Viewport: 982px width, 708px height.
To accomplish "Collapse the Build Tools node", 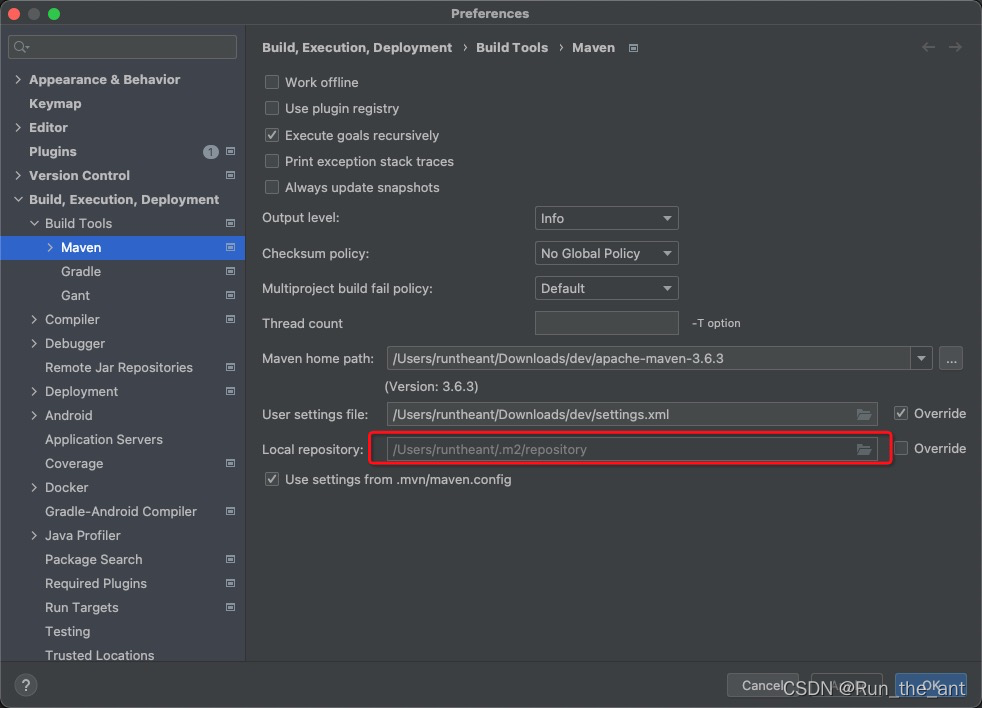I will [x=34, y=223].
